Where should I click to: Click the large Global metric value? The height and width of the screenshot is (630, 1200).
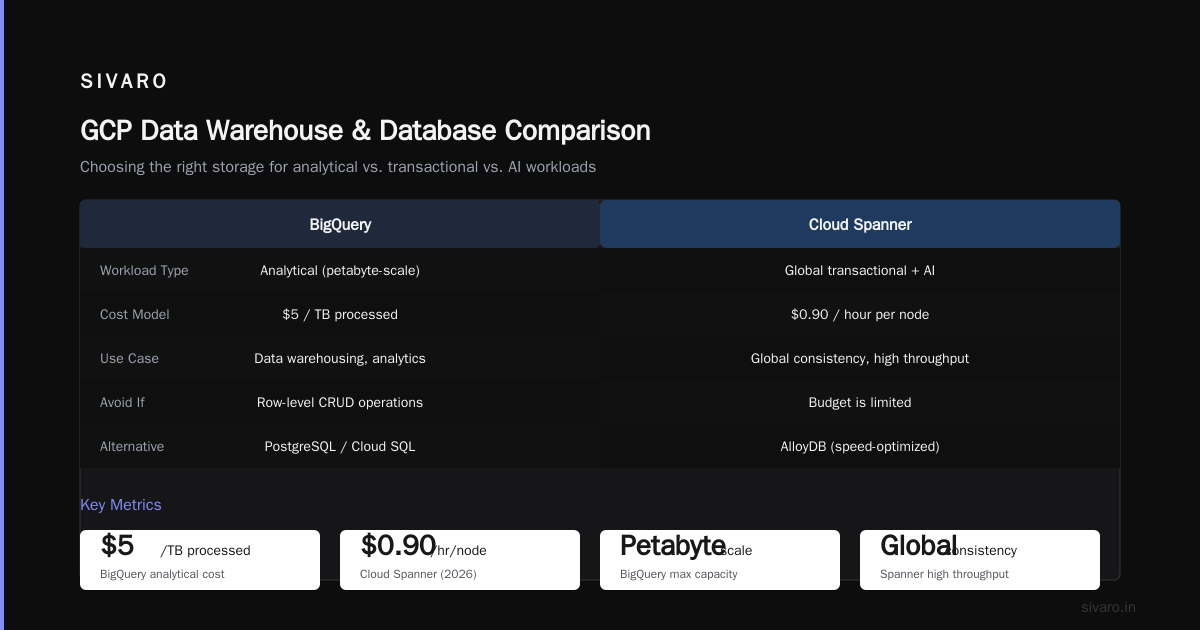pyautogui.click(x=918, y=546)
